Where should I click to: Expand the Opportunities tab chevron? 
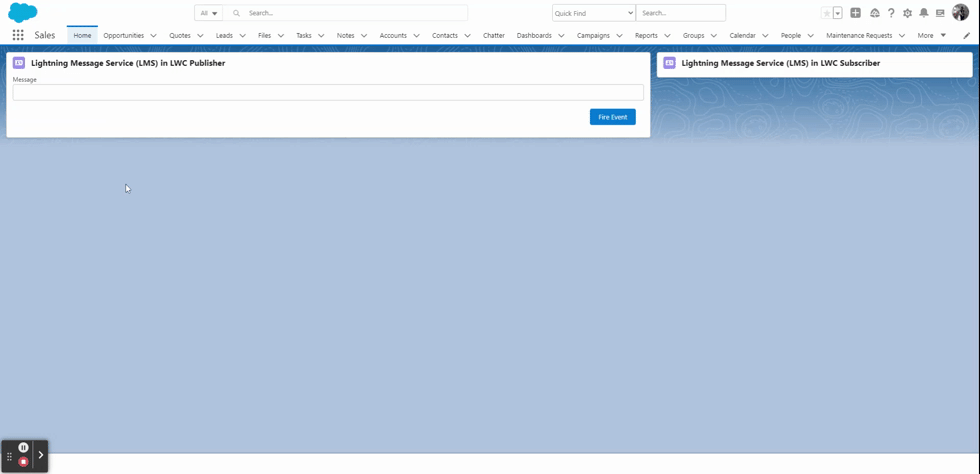pos(153,36)
